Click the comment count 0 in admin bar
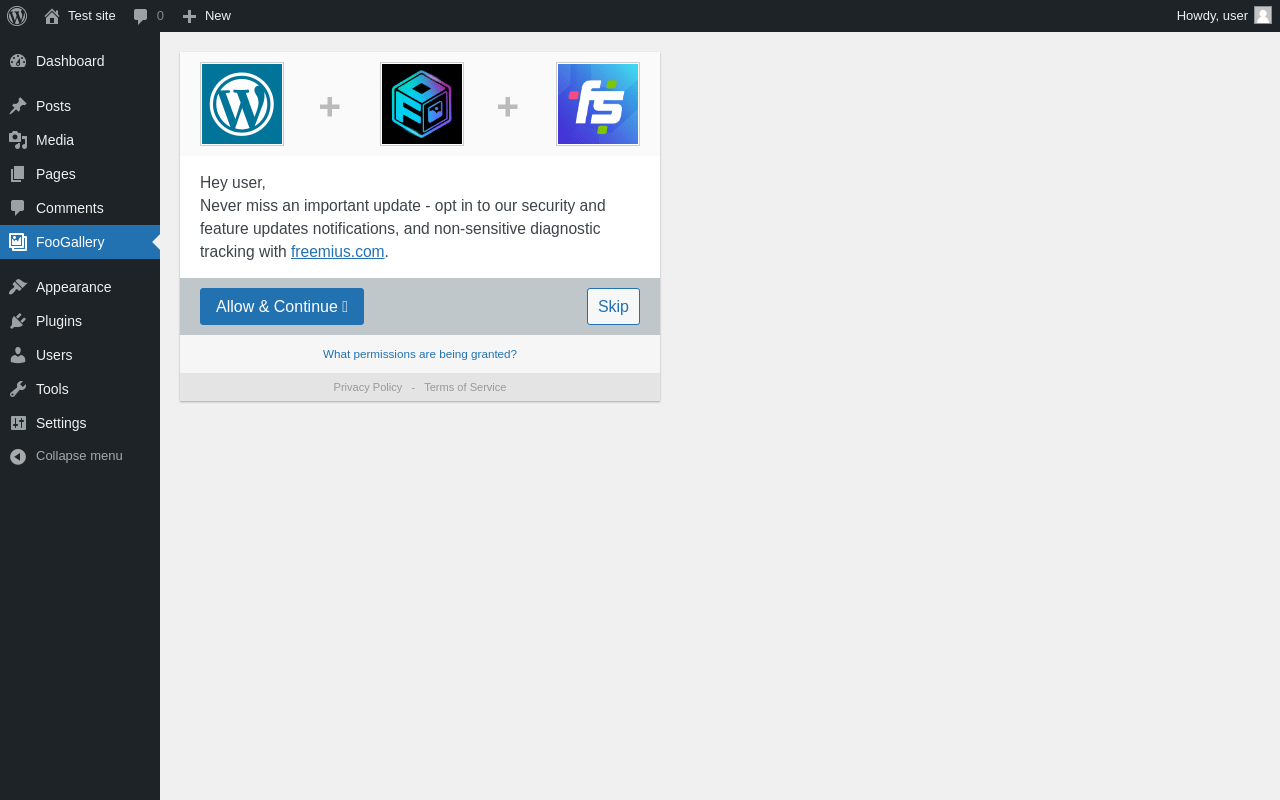The image size is (1280, 800). [160, 16]
